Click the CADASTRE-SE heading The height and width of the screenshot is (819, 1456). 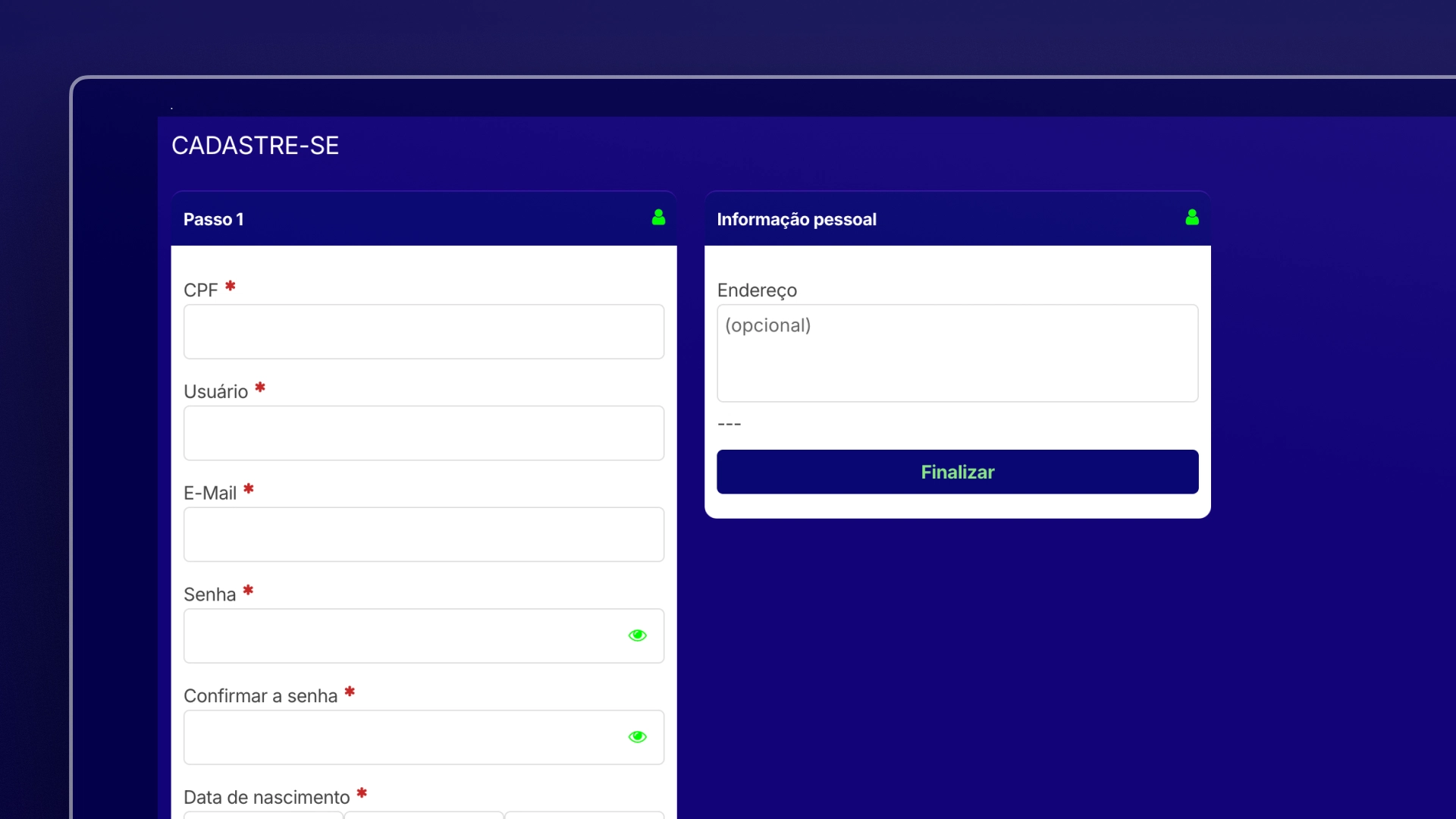click(x=255, y=146)
